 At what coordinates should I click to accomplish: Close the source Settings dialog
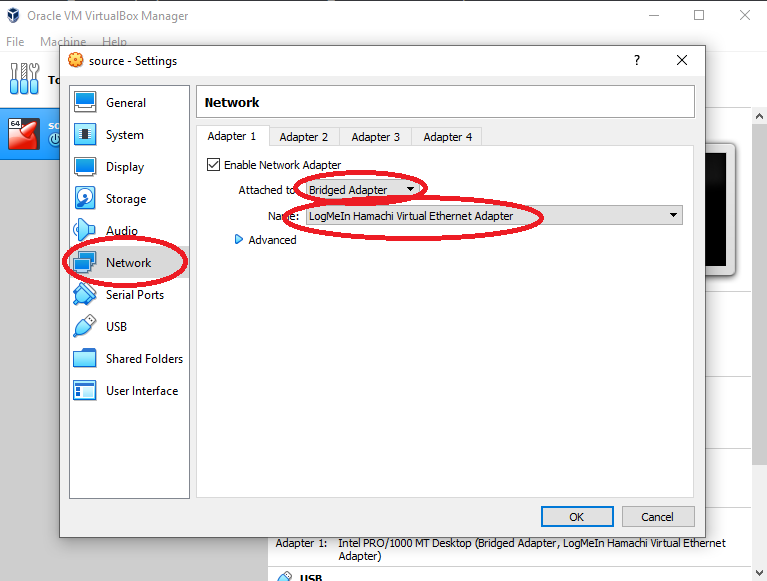682,60
